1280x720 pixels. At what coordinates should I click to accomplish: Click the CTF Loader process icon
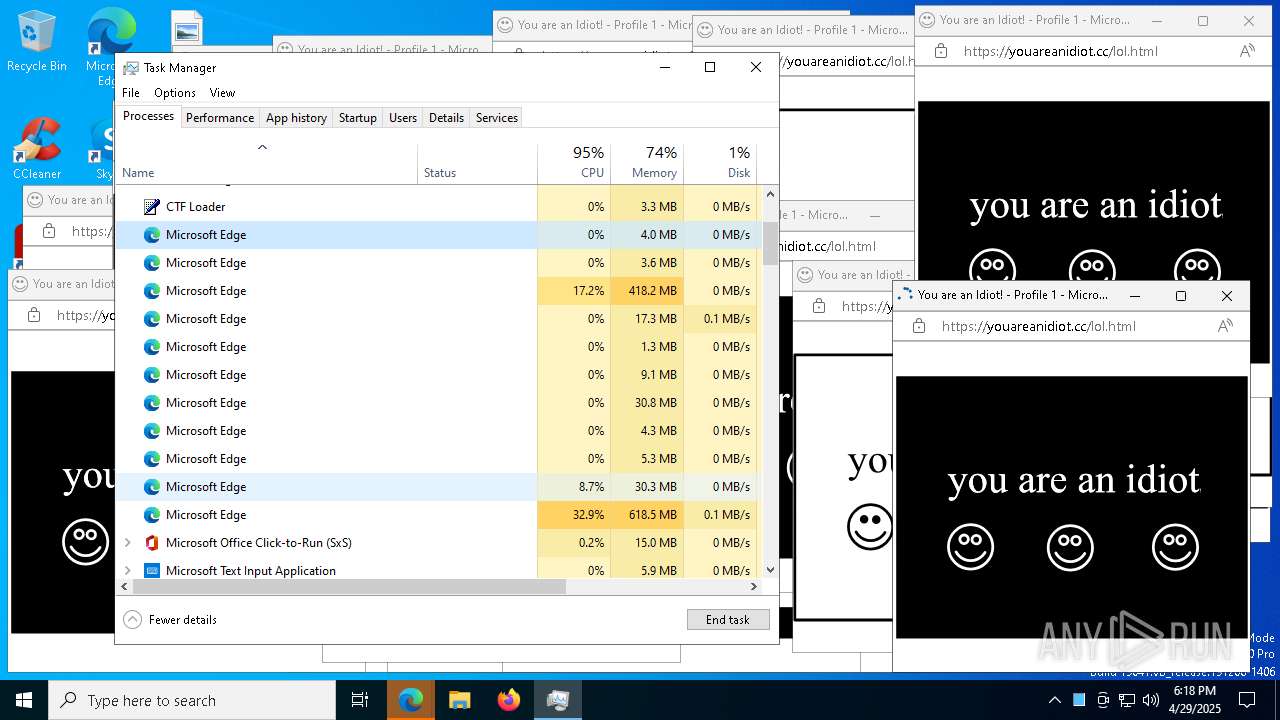[152, 207]
